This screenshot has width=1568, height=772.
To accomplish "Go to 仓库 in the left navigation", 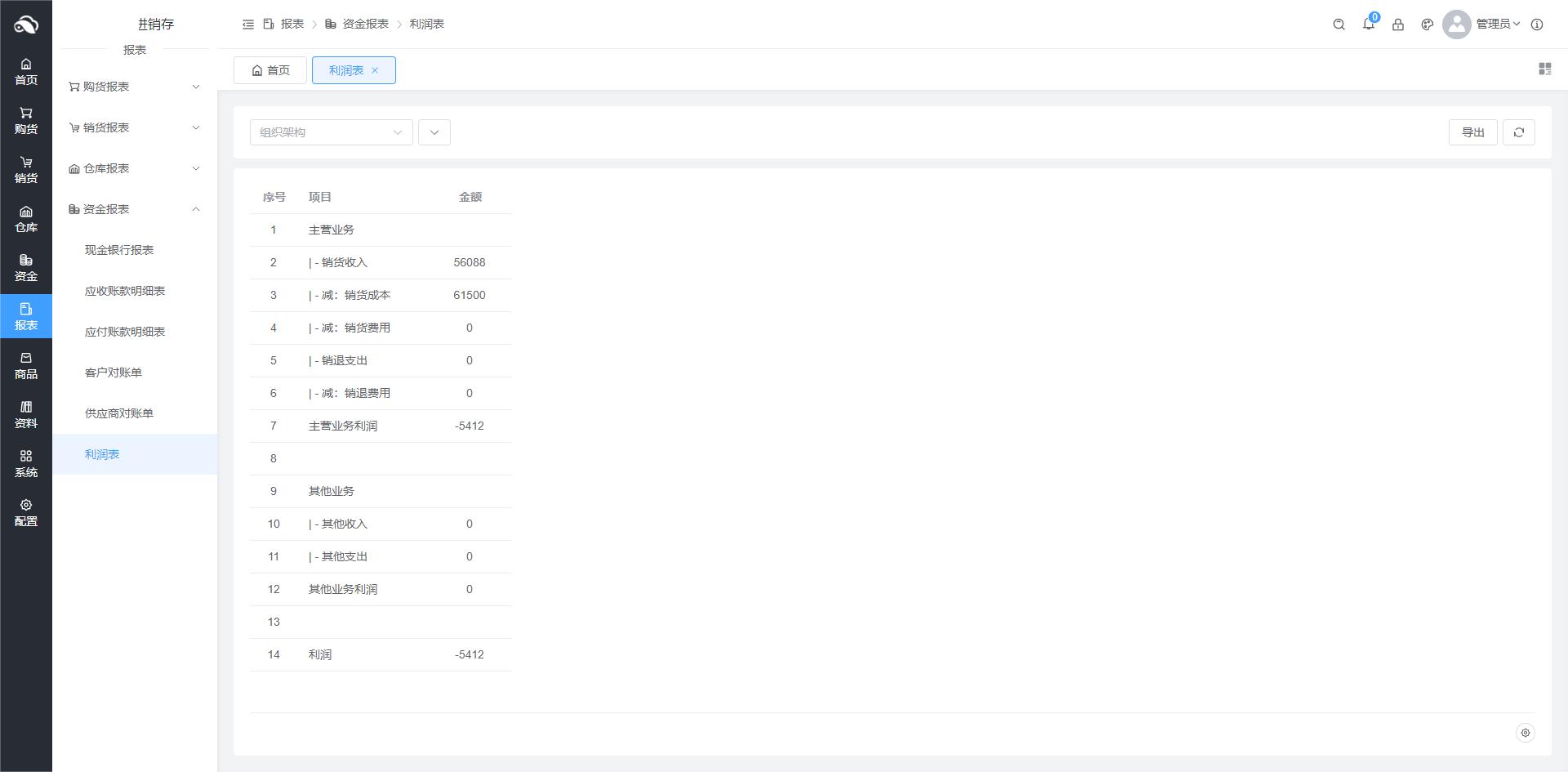I will point(26,219).
